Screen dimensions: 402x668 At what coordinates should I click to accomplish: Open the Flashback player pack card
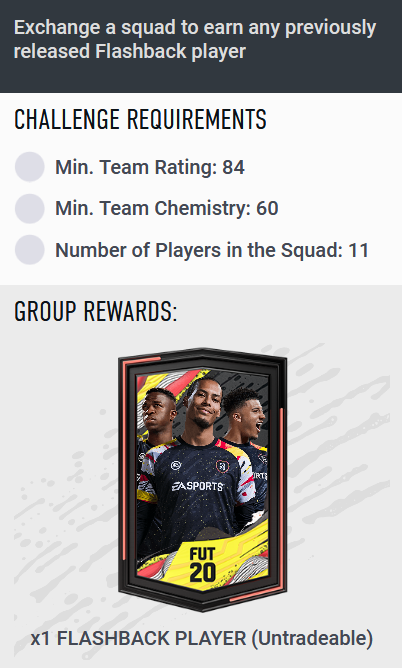point(202,479)
